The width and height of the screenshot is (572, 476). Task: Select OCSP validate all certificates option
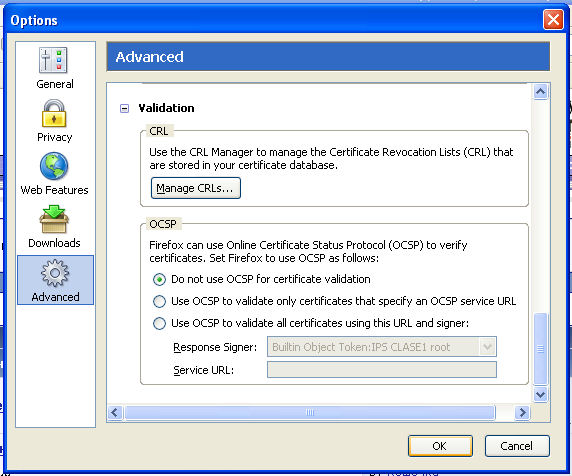(x=159, y=324)
